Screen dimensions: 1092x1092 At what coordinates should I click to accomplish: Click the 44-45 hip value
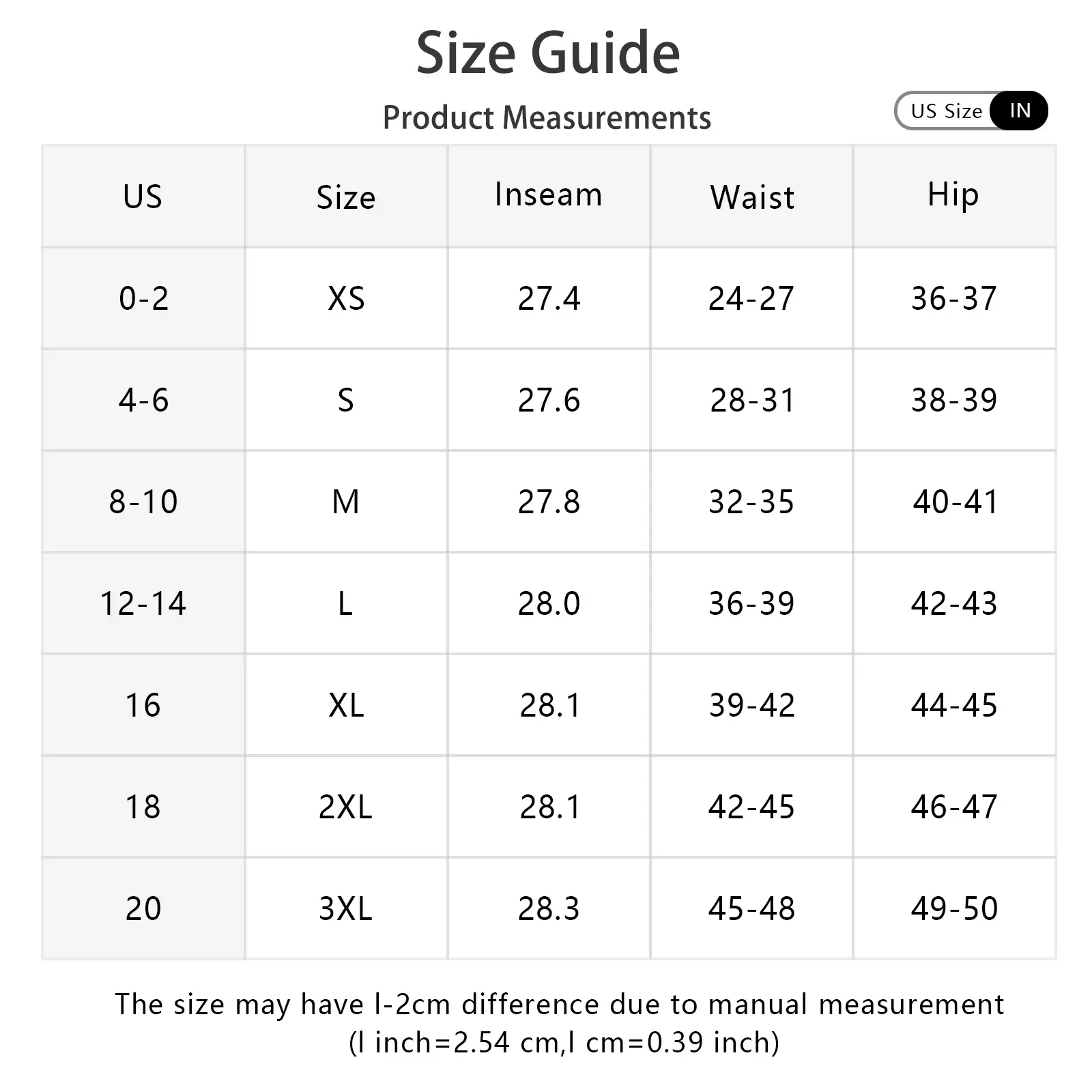coord(954,705)
